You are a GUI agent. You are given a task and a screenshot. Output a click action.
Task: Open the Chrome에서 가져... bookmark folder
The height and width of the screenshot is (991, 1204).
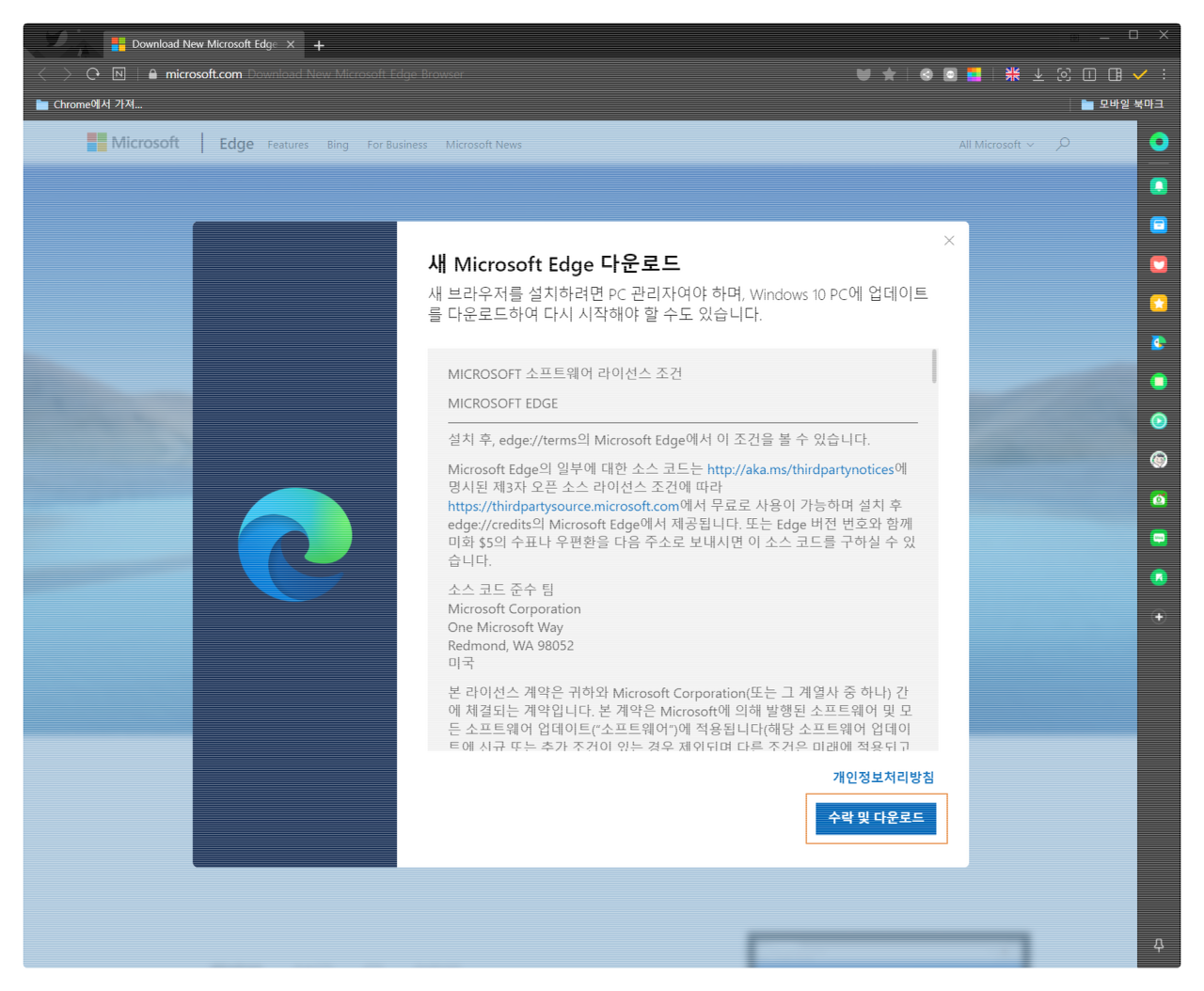coord(89,104)
